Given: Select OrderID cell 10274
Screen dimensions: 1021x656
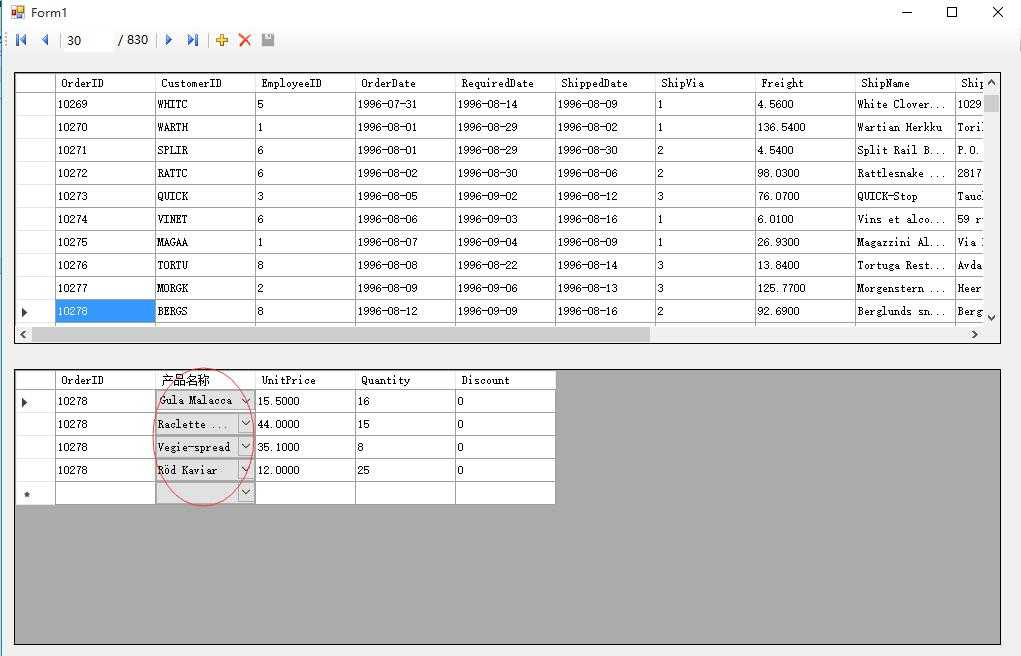Looking at the screenshot, I should 105,219.
